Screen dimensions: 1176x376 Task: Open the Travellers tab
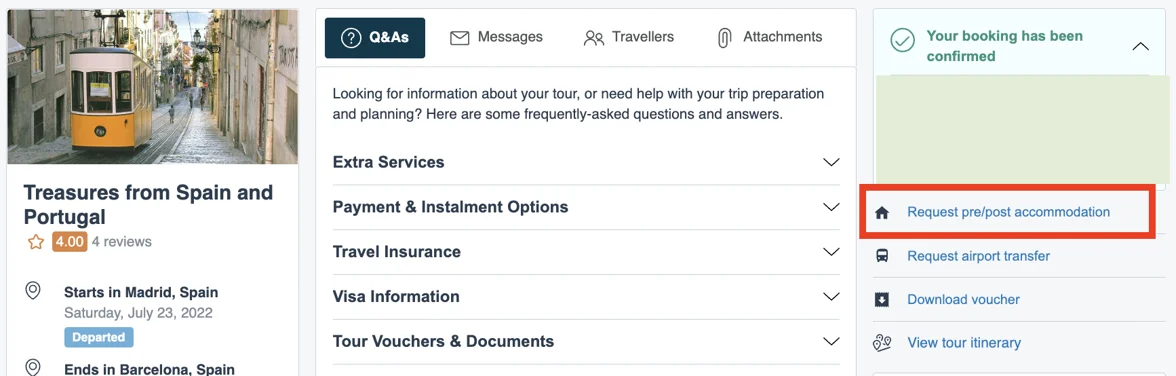point(628,38)
